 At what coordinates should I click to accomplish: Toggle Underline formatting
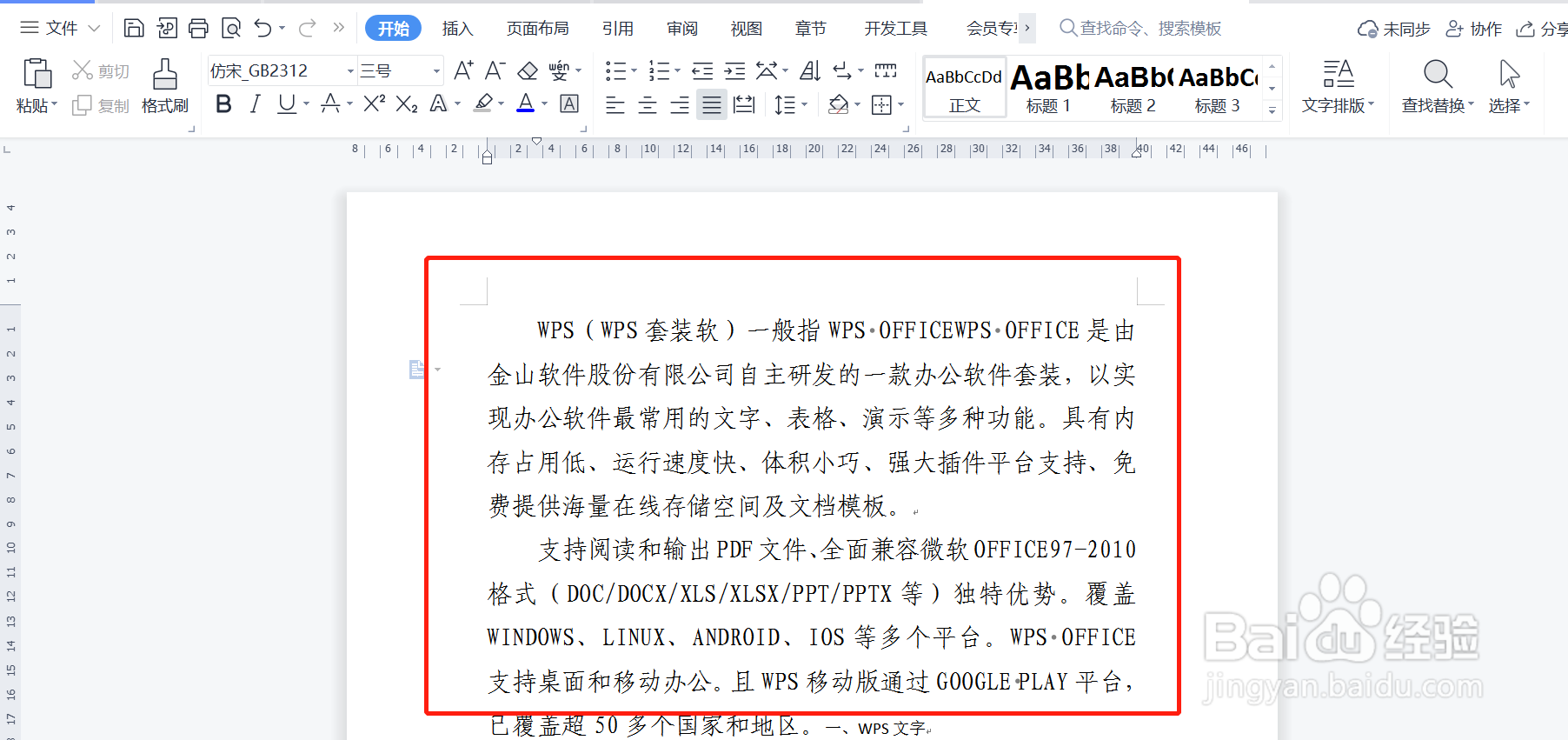(x=287, y=104)
